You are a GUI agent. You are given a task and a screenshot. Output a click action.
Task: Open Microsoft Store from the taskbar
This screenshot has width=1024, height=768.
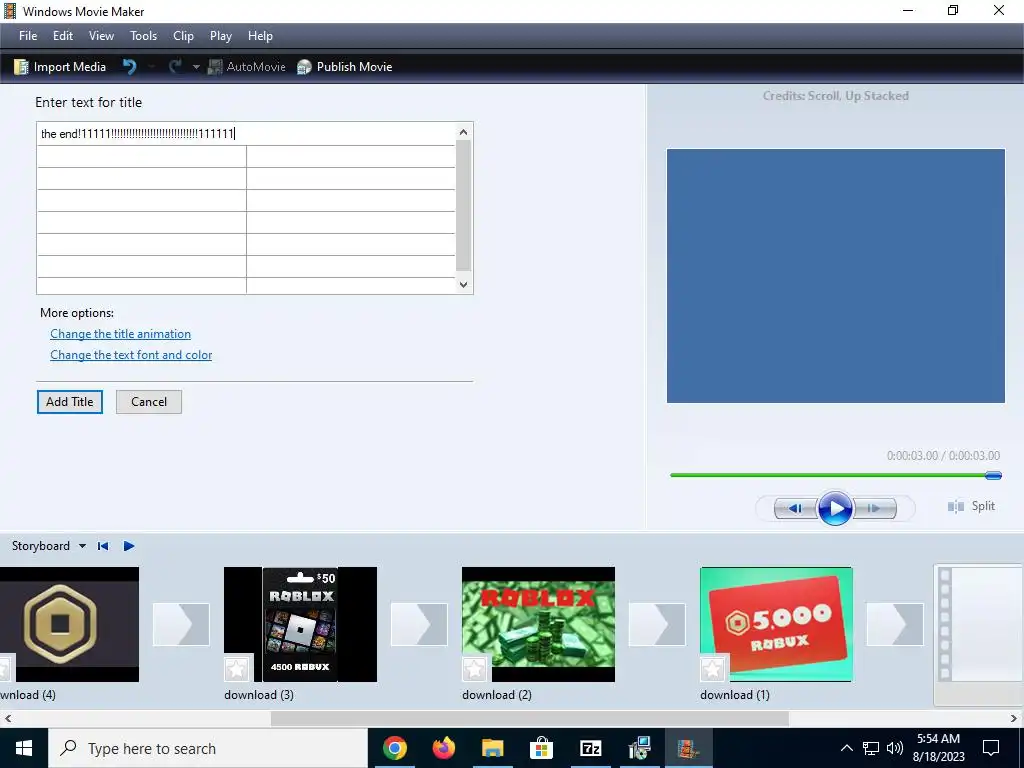(x=541, y=748)
